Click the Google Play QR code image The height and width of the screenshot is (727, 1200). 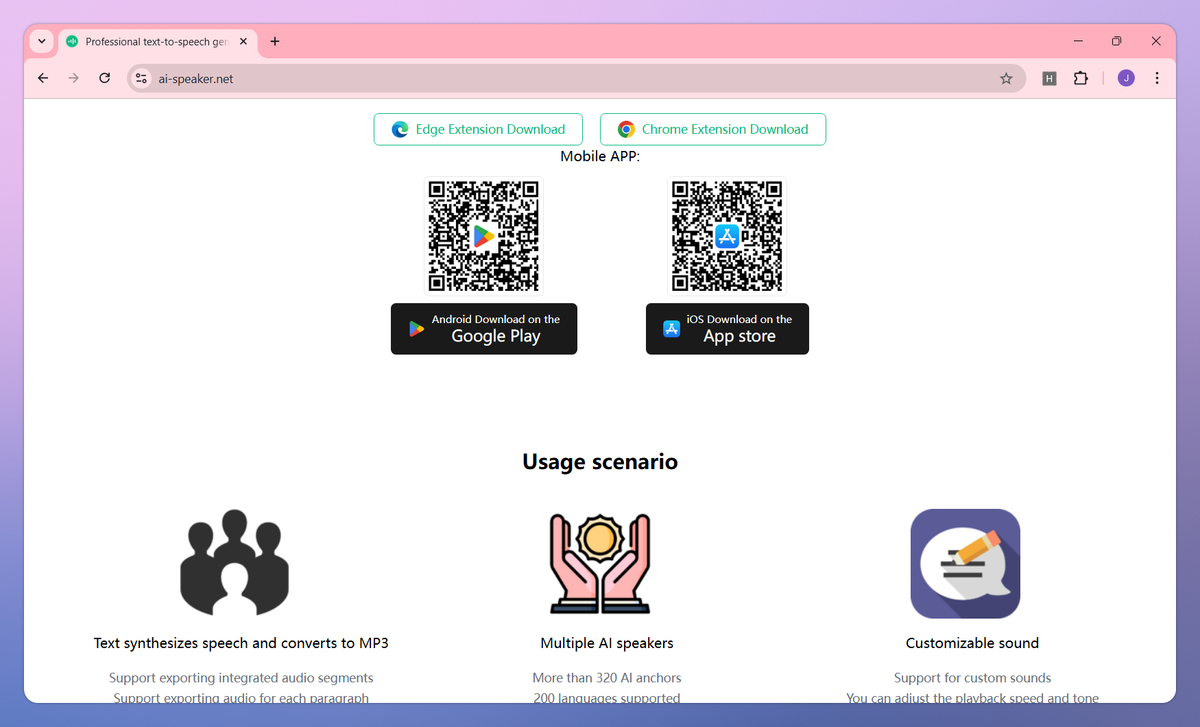point(484,236)
